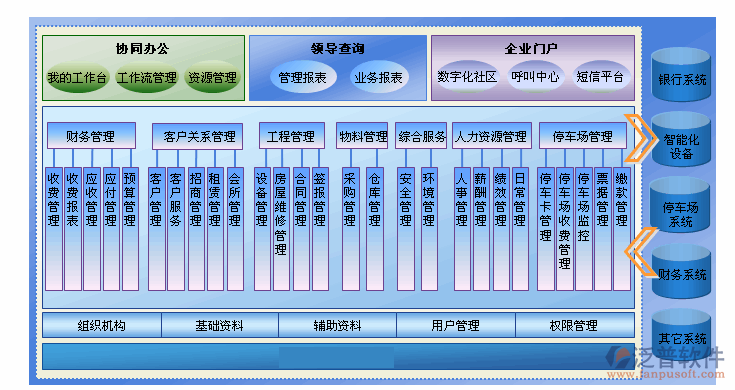Click the 房屋维修管理 column

click(281, 229)
